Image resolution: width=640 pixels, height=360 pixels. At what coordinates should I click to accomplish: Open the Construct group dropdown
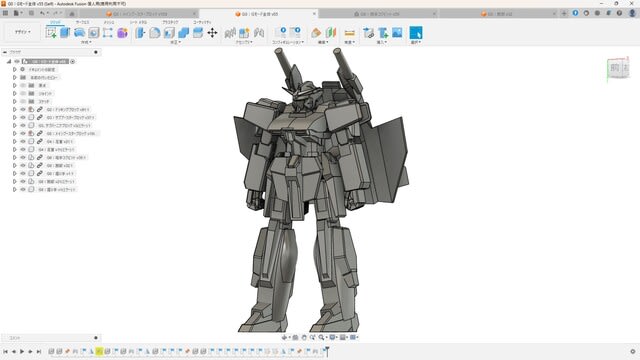click(x=323, y=42)
